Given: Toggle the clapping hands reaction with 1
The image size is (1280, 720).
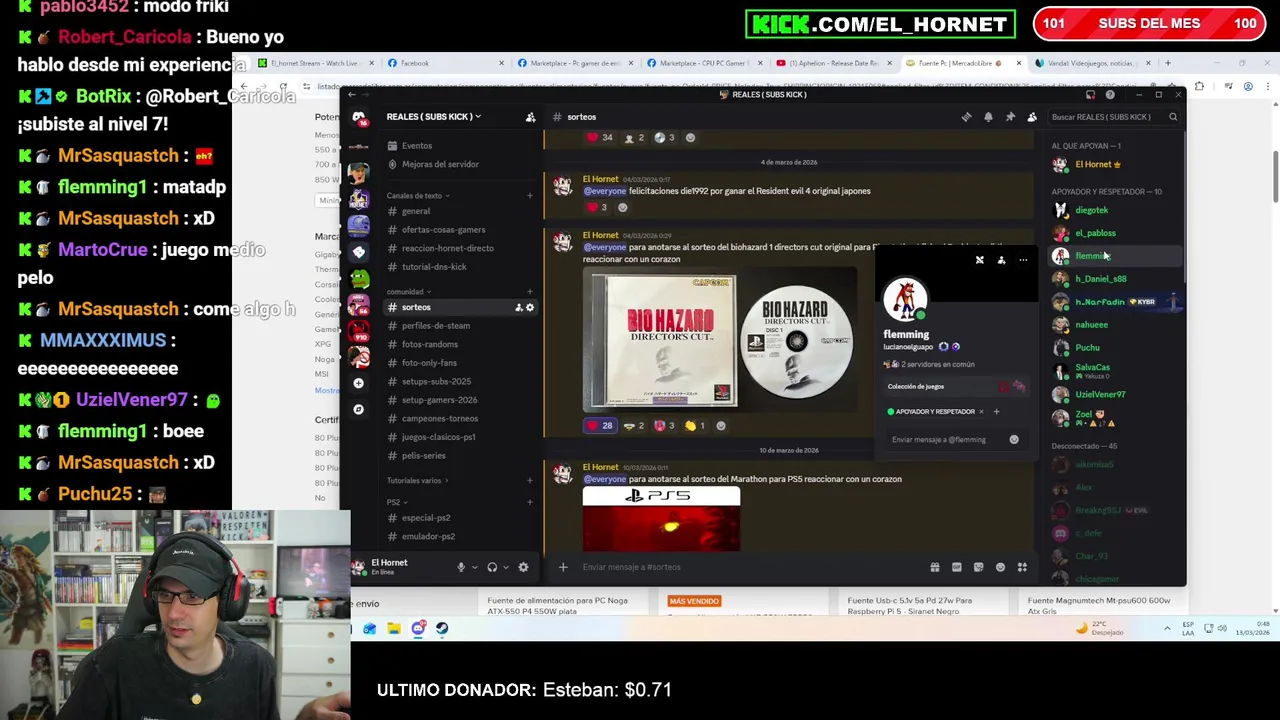Looking at the screenshot, I should [695, 425].
